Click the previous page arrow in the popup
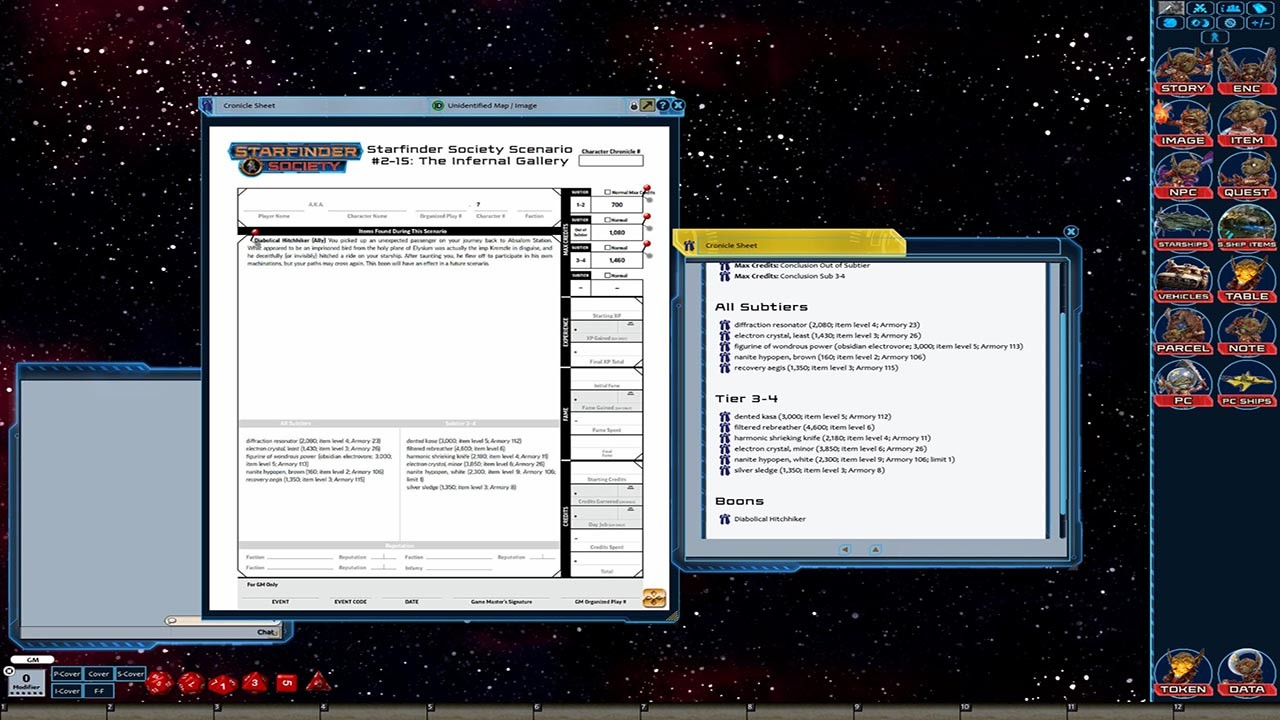 (x=845, y=549)
